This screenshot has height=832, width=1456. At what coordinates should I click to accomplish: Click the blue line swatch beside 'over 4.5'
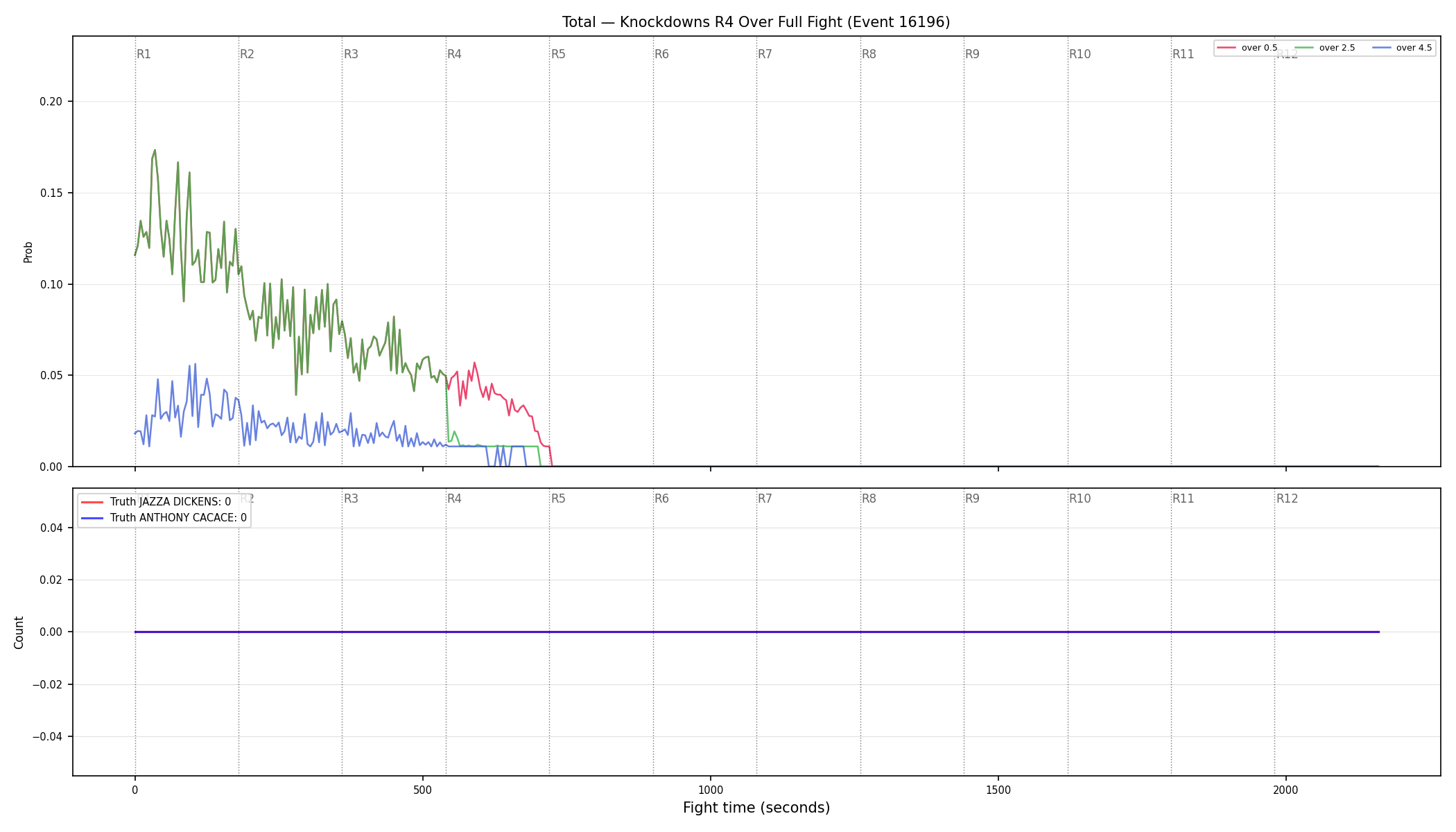pos(1381,48)
